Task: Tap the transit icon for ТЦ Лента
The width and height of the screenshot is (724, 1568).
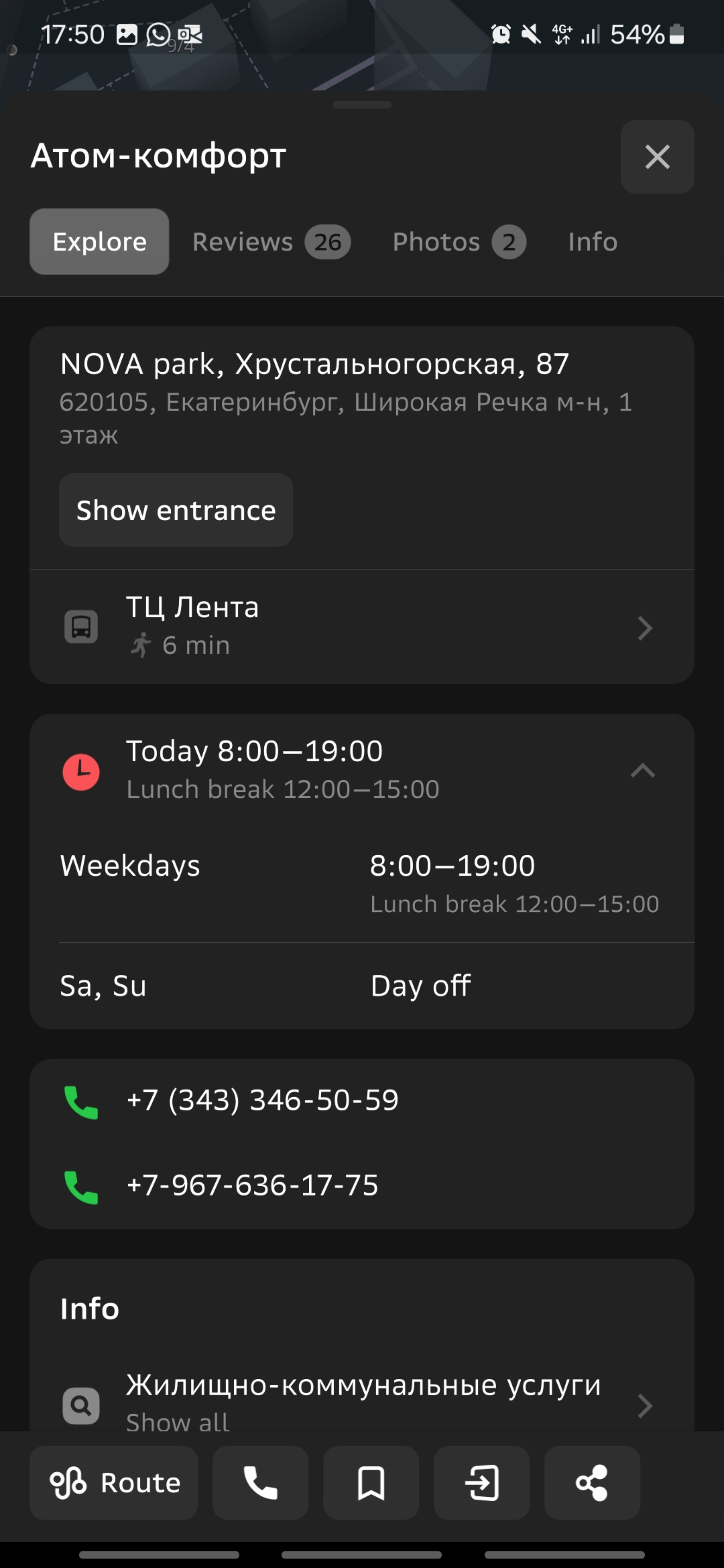Action: 80,627
